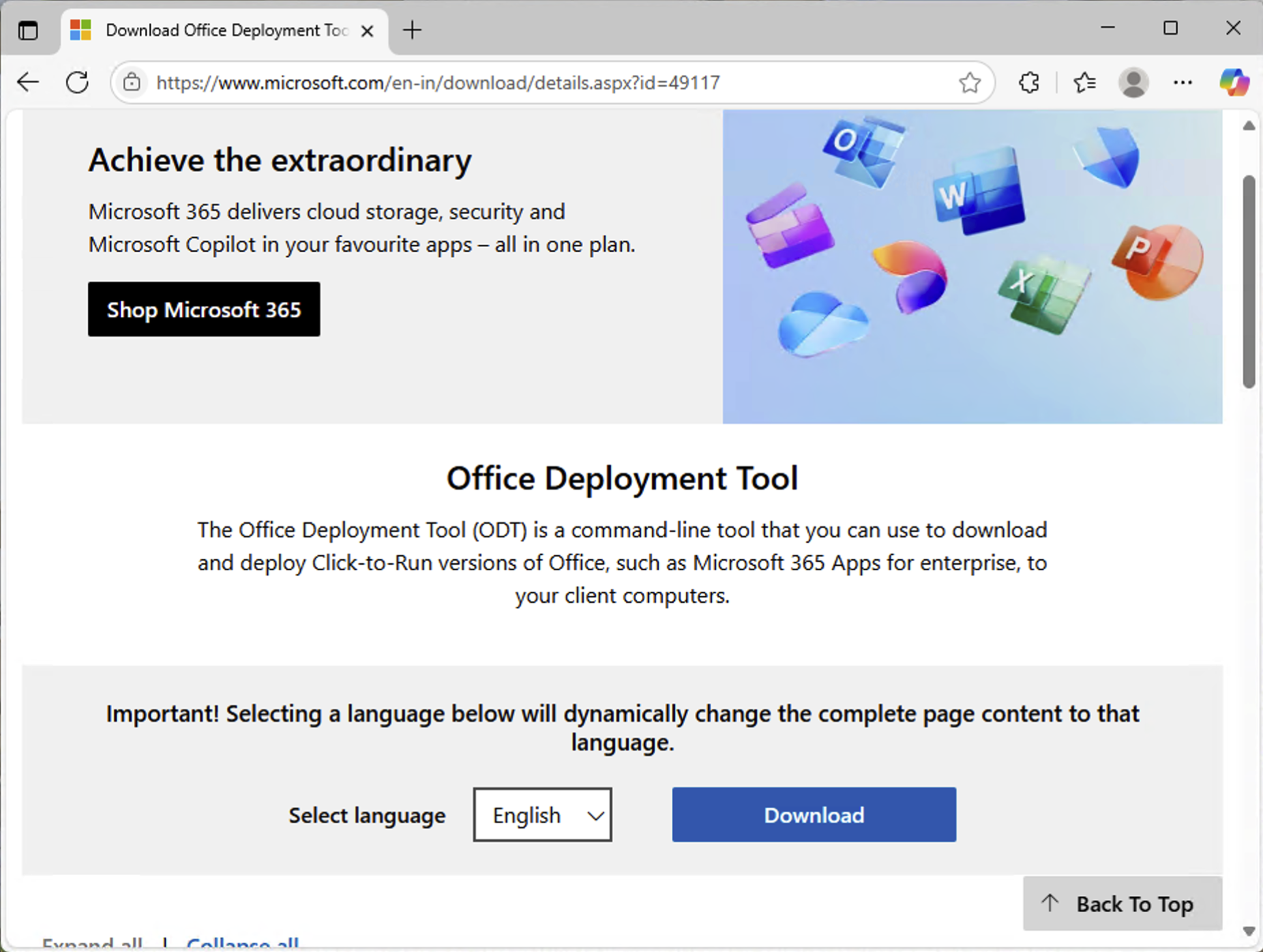Viewport: 1263px width, 952px height.
Task: Refresh the current page
Action: (77, 83)
